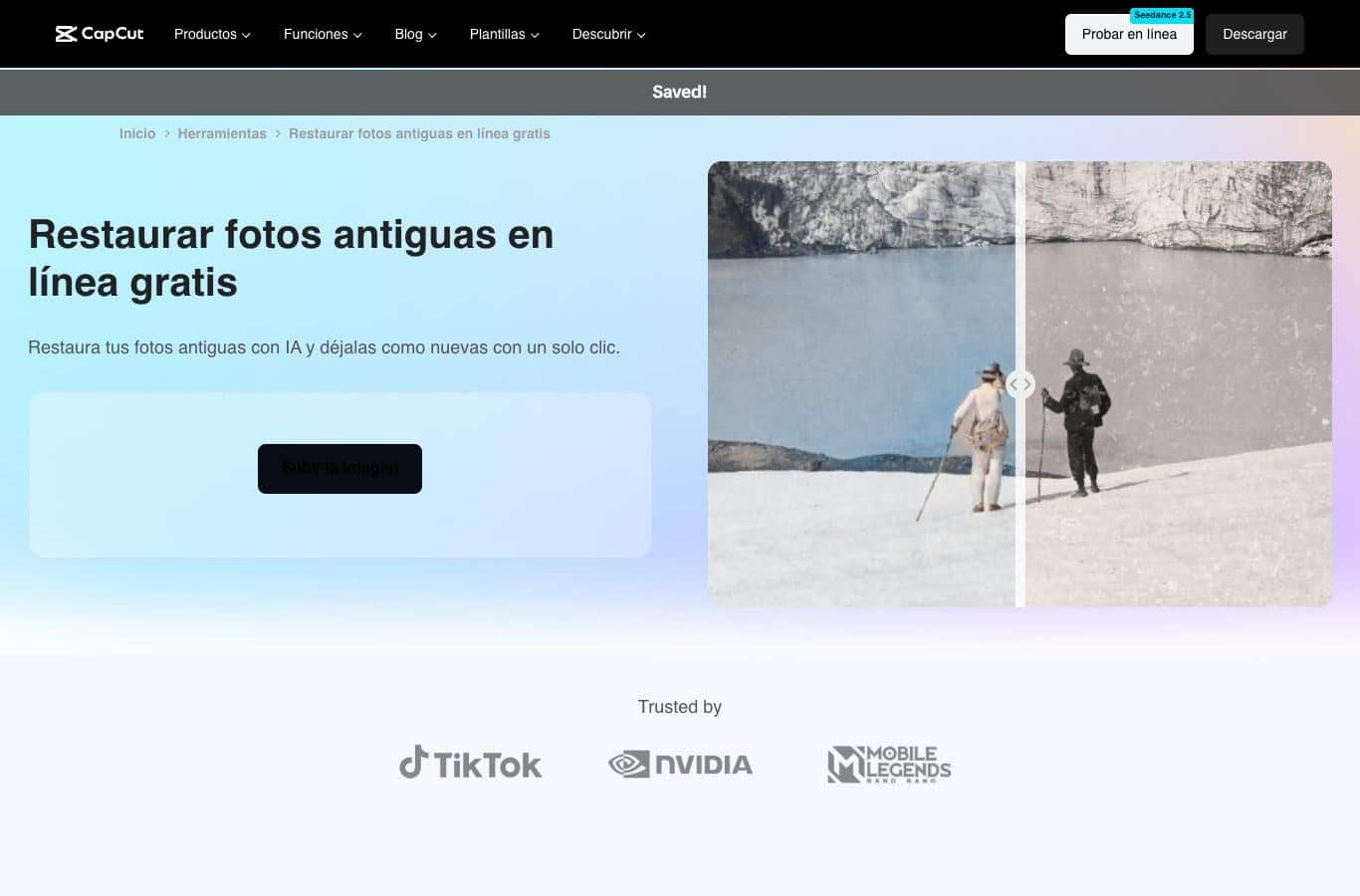Screen dimensions: 1360x896
Task: Click the original grayscale right half of the photo
Action: [x=1179, y=384]
